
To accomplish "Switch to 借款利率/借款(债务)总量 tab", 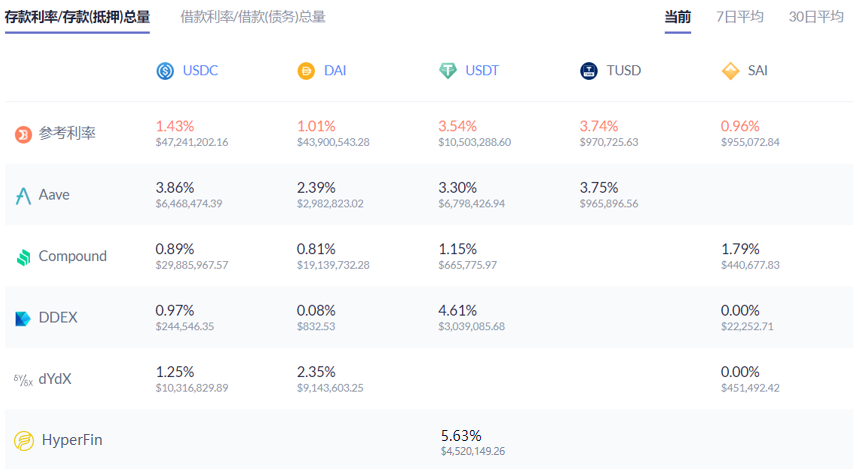I will pos(253,17).
